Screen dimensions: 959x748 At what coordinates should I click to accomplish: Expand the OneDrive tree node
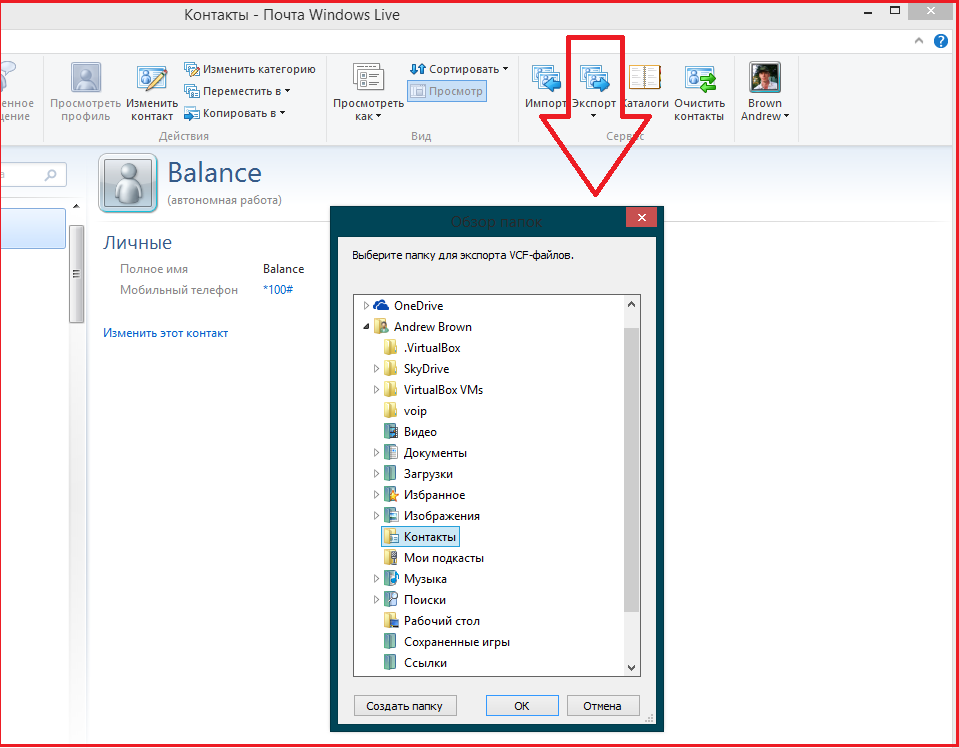click(366, 305)
